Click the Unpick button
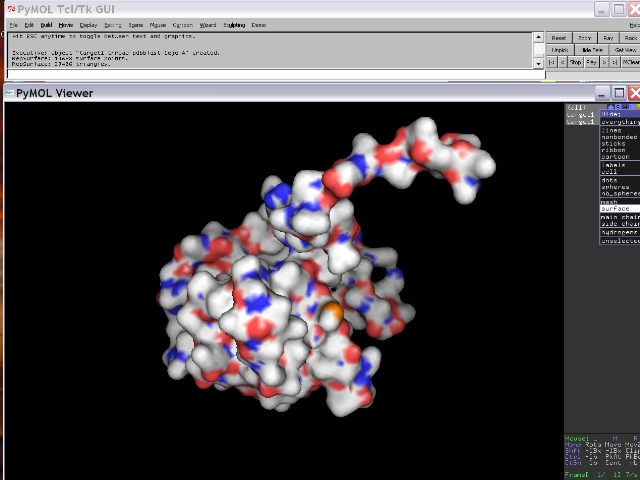Image resolution: width=640 pixels, height=480 pixels. click(x=559, y=50)
